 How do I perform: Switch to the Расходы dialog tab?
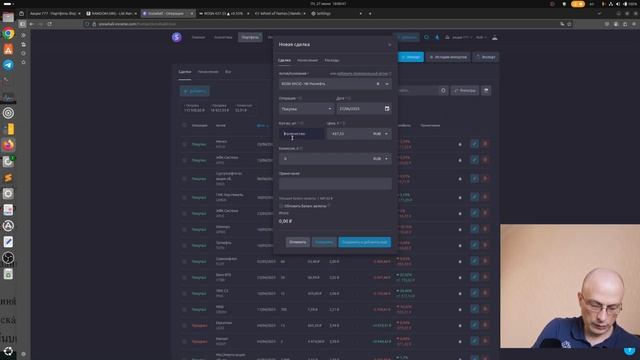[332, 60]
